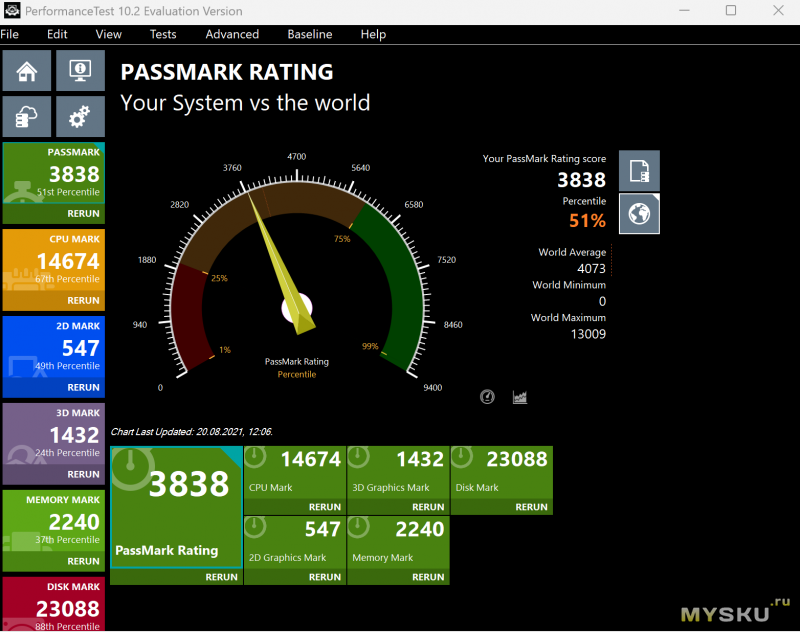Open the Tests menu
The image size is (800, 632).
click(163, 34)
